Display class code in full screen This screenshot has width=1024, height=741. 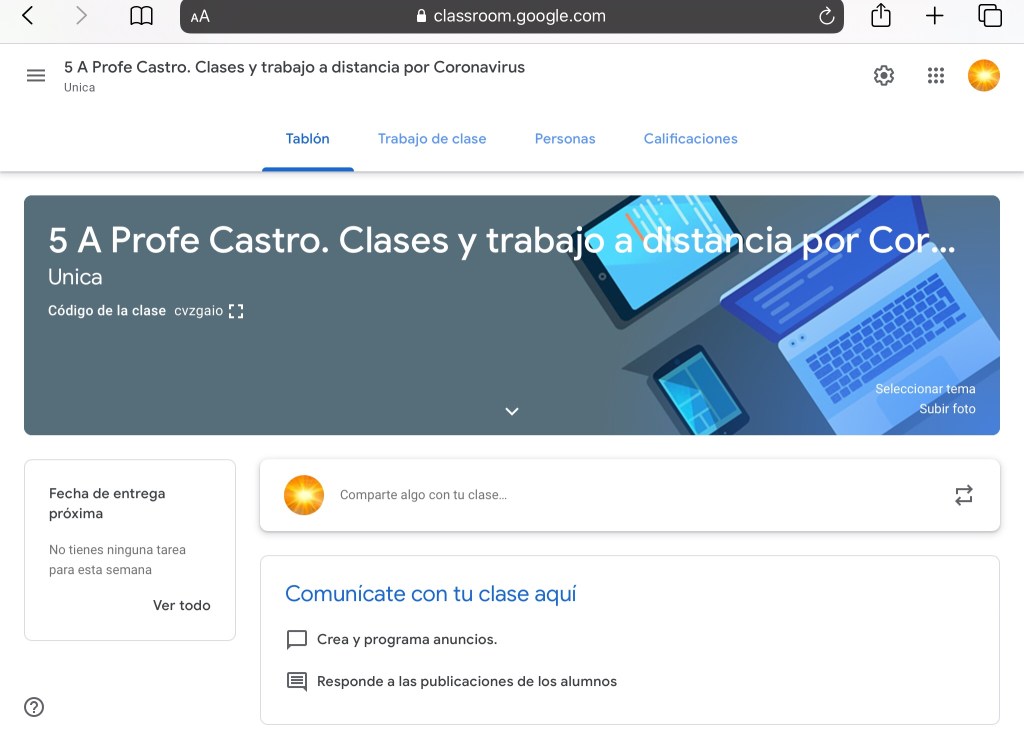coord(236,311)
